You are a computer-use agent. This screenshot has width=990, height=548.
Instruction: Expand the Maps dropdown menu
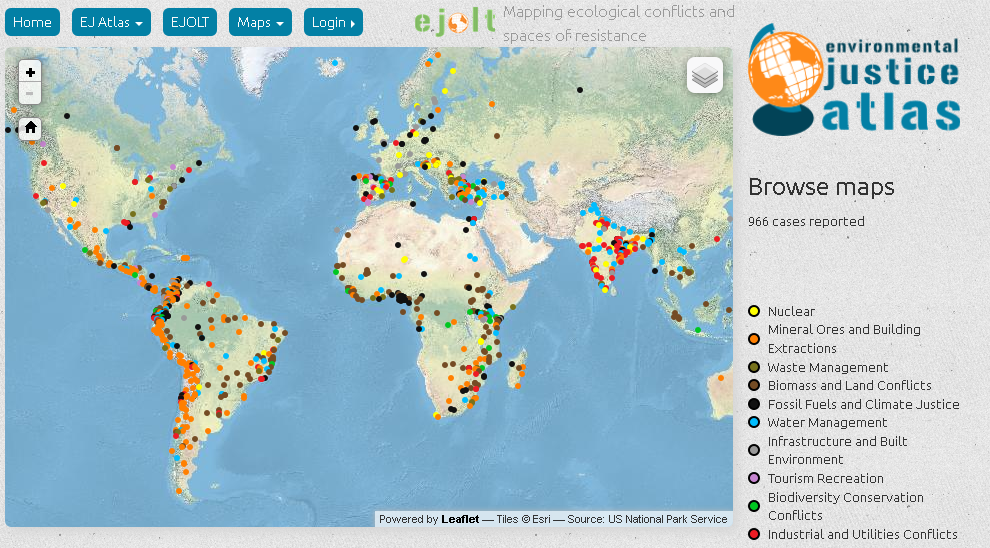click(x=260, y=22)
